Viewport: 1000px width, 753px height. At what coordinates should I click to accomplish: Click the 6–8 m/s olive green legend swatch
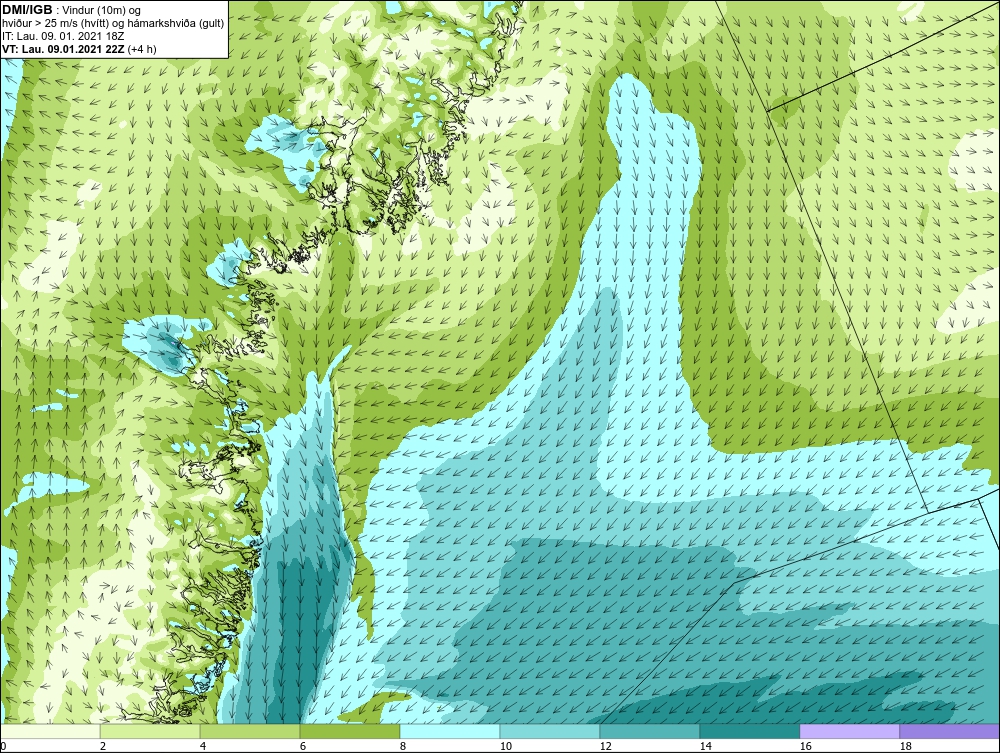tap(349, 731)
